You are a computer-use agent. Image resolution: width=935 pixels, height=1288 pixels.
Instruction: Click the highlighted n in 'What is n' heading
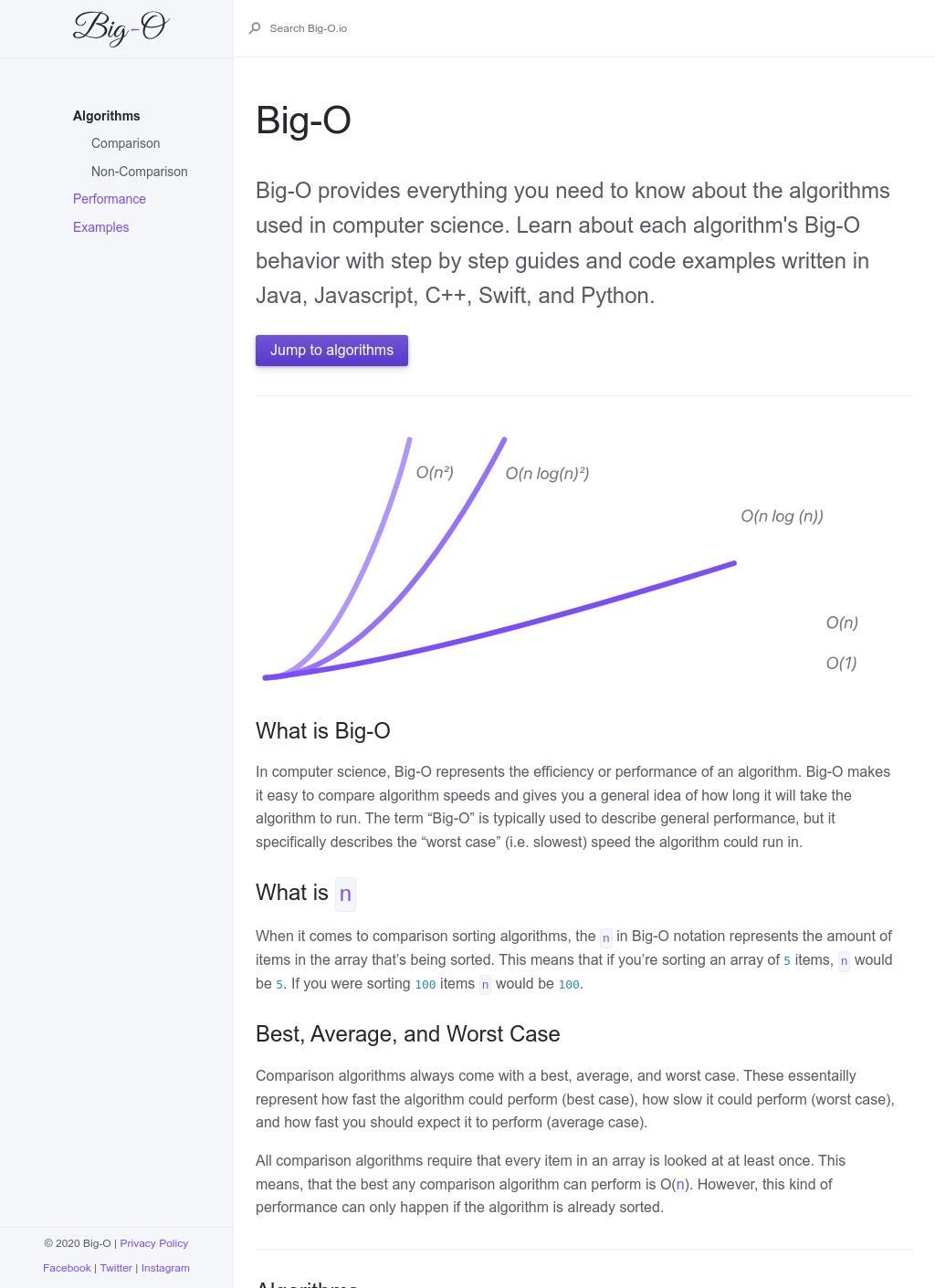pos(345,894)
